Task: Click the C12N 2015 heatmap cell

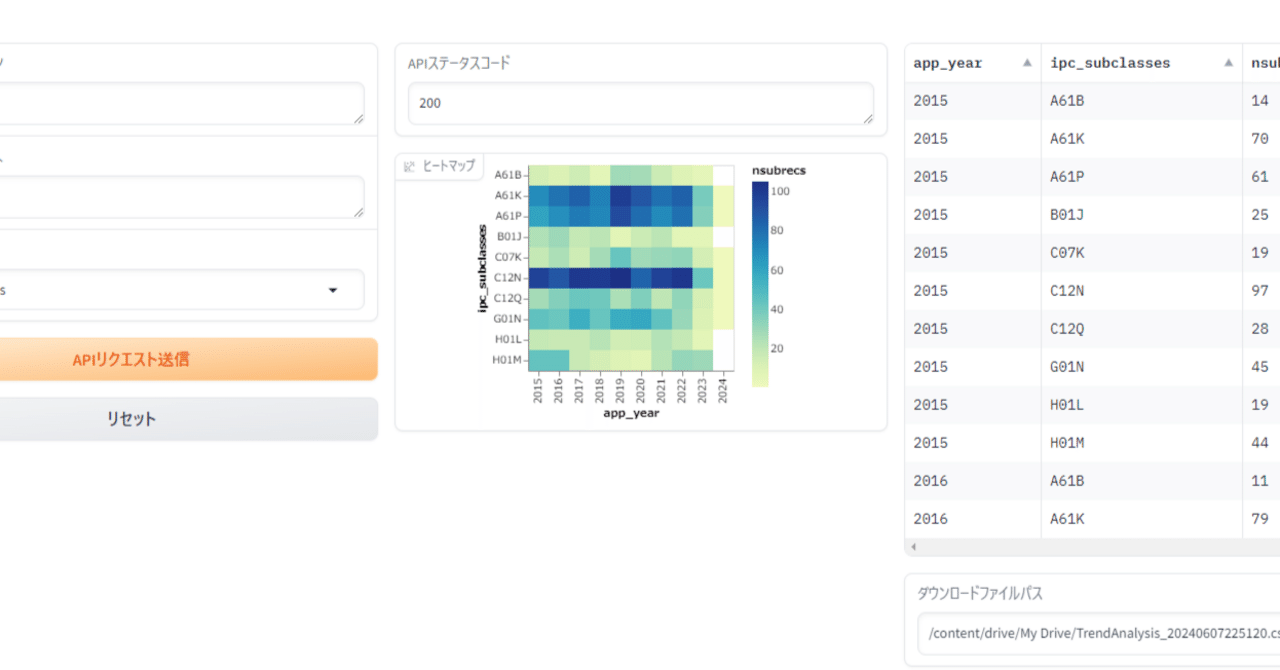Action: [538, 277]
